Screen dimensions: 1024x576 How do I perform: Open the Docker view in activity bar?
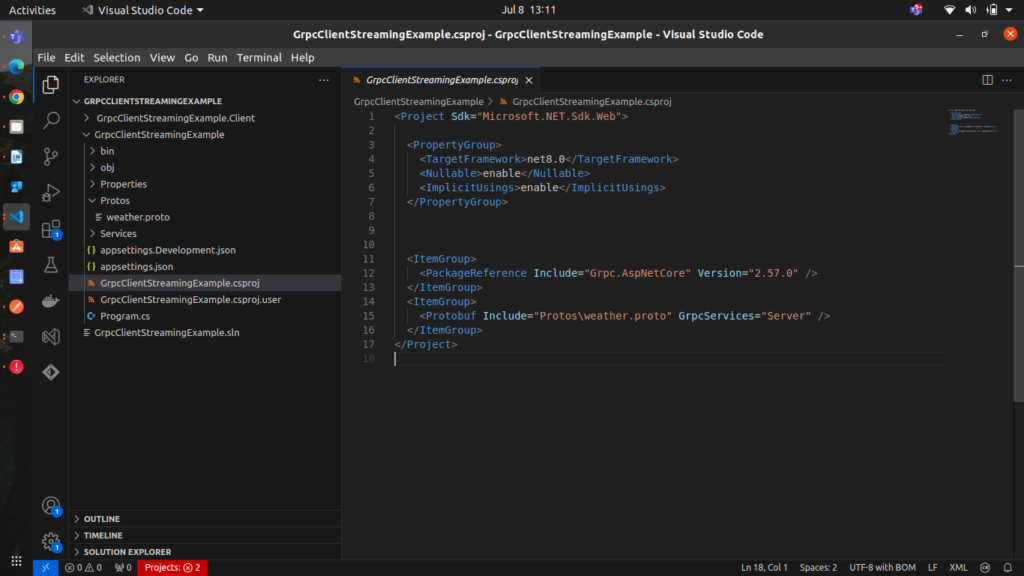pos(51,301)
